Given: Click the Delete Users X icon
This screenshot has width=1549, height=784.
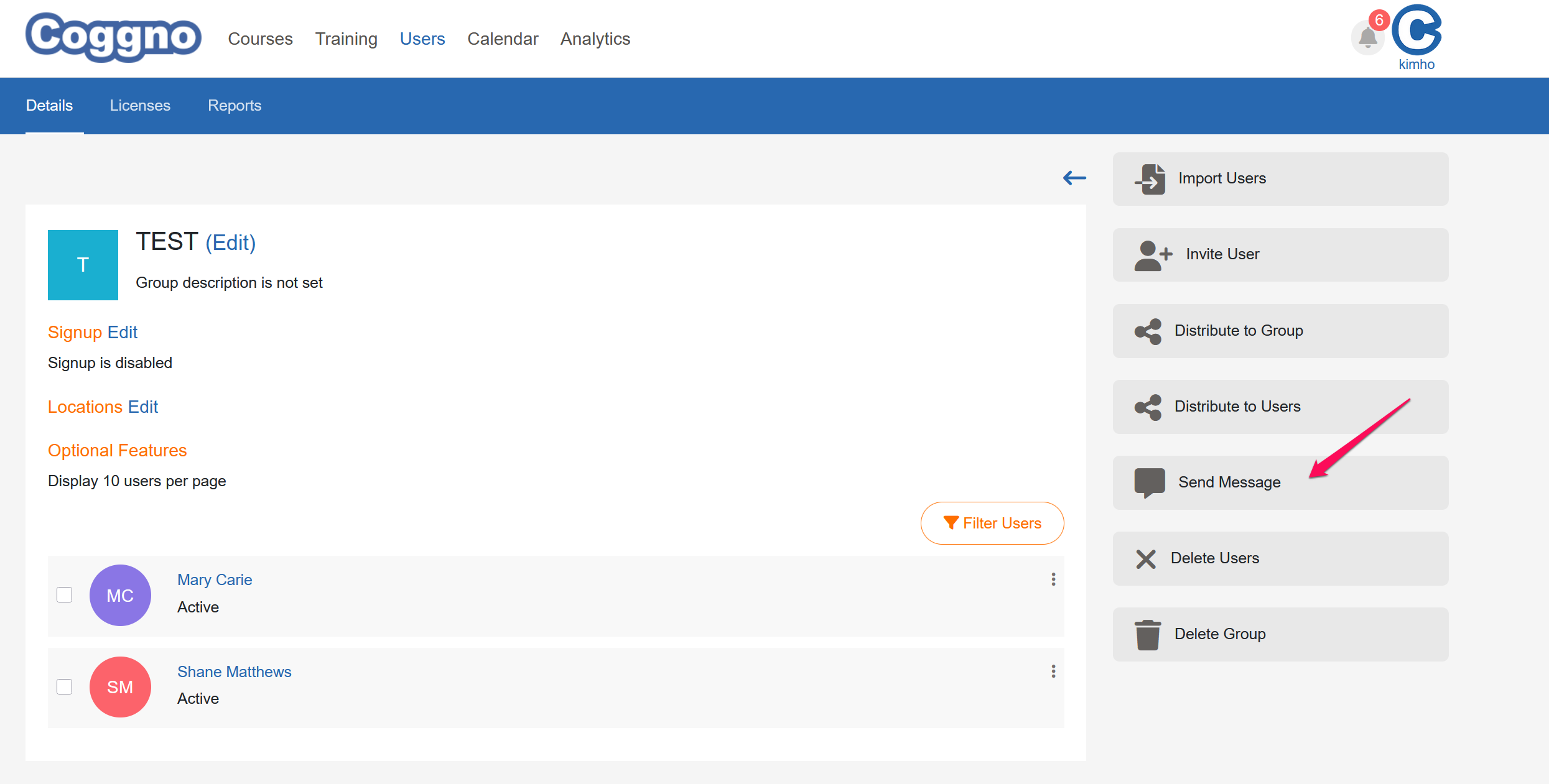Looking at the screenshot, I should pyautogui.click(x=1146, y=559).
